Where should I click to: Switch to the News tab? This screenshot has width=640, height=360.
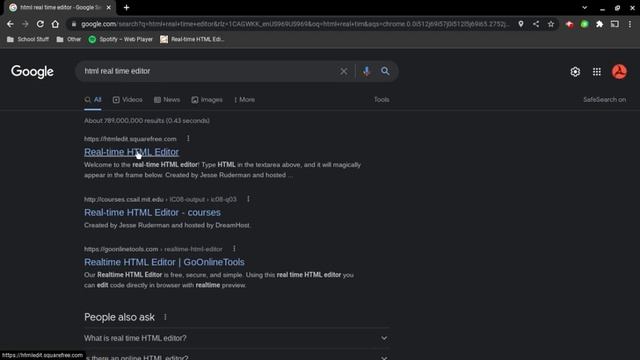tap(167, 100)
